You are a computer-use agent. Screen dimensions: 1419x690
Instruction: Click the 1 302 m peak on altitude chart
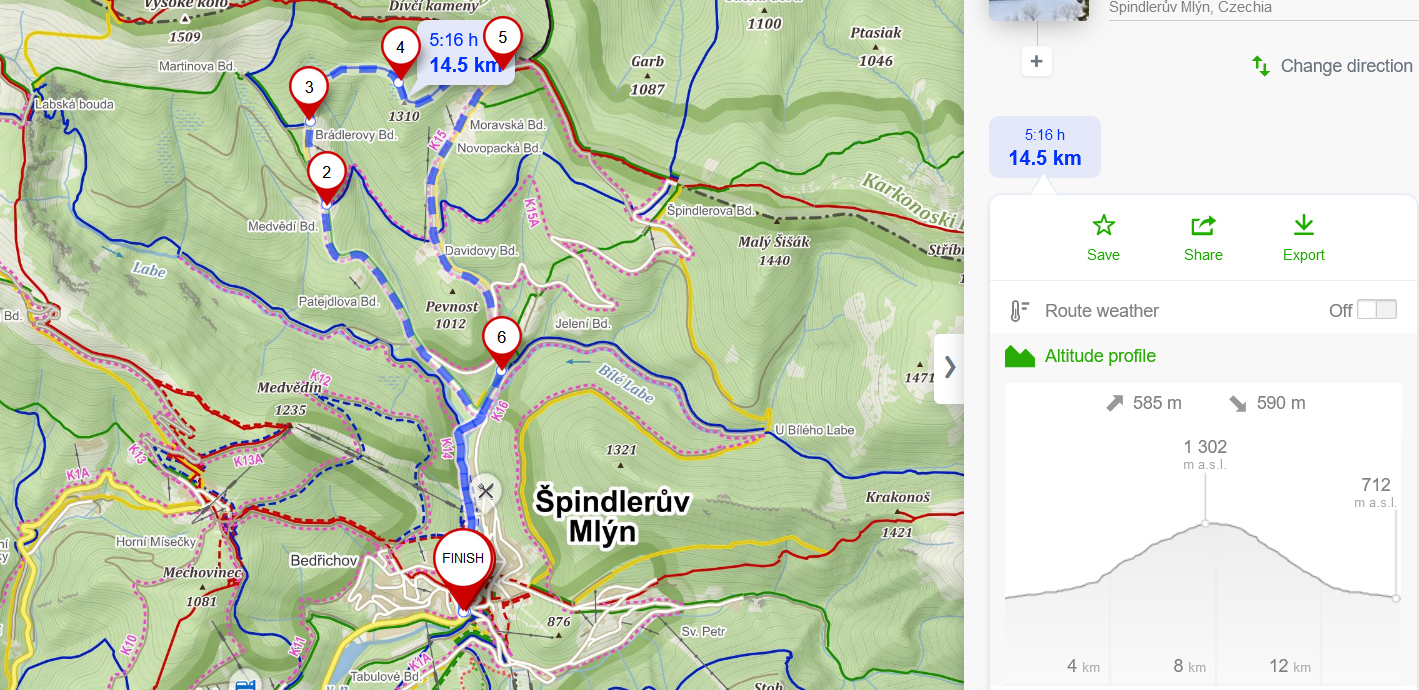pos(1205,523)
